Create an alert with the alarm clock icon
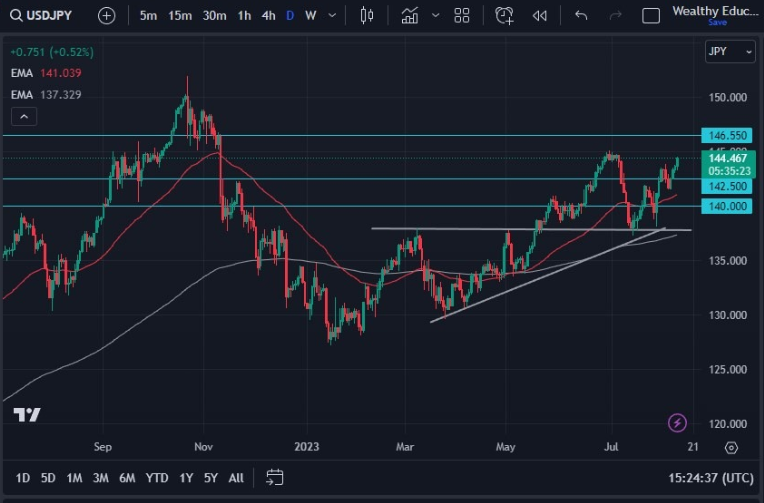The height and width of the screenshot is (503, 764). (505, 15)
